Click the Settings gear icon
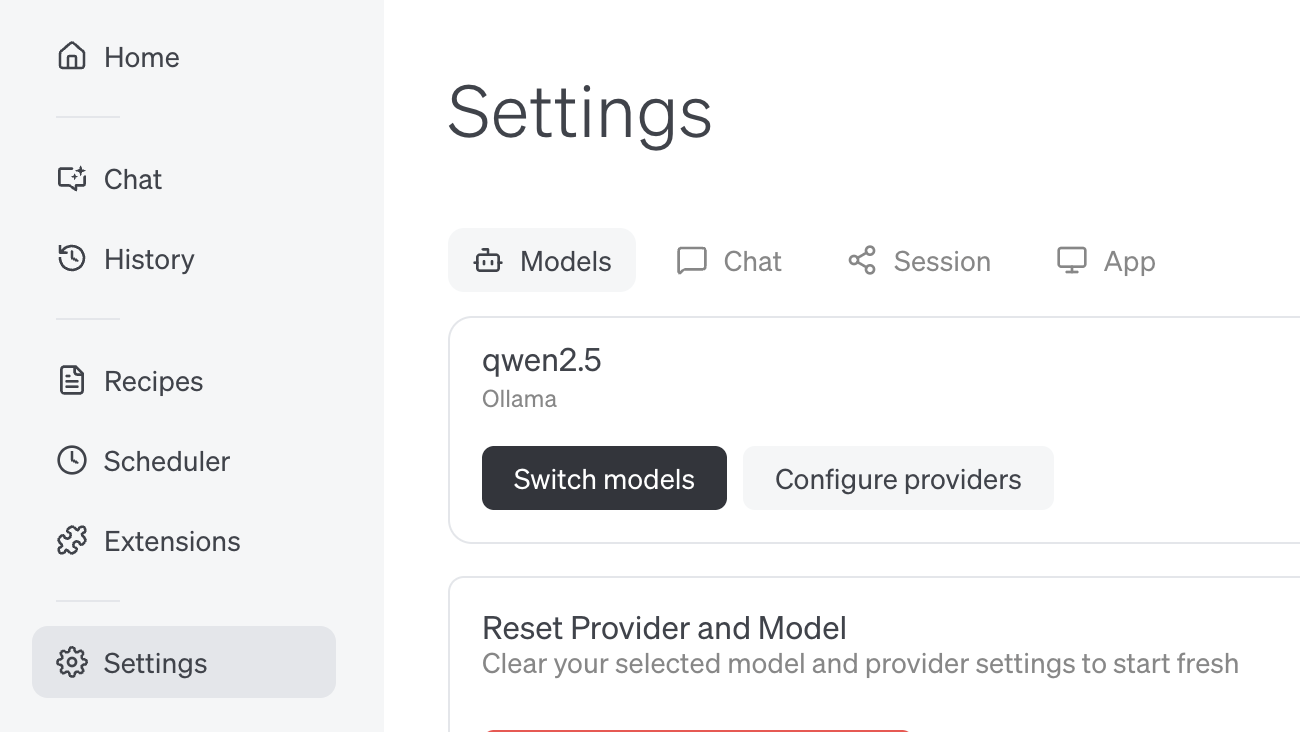Viewport: 1300px width, 732px height. 71,662
